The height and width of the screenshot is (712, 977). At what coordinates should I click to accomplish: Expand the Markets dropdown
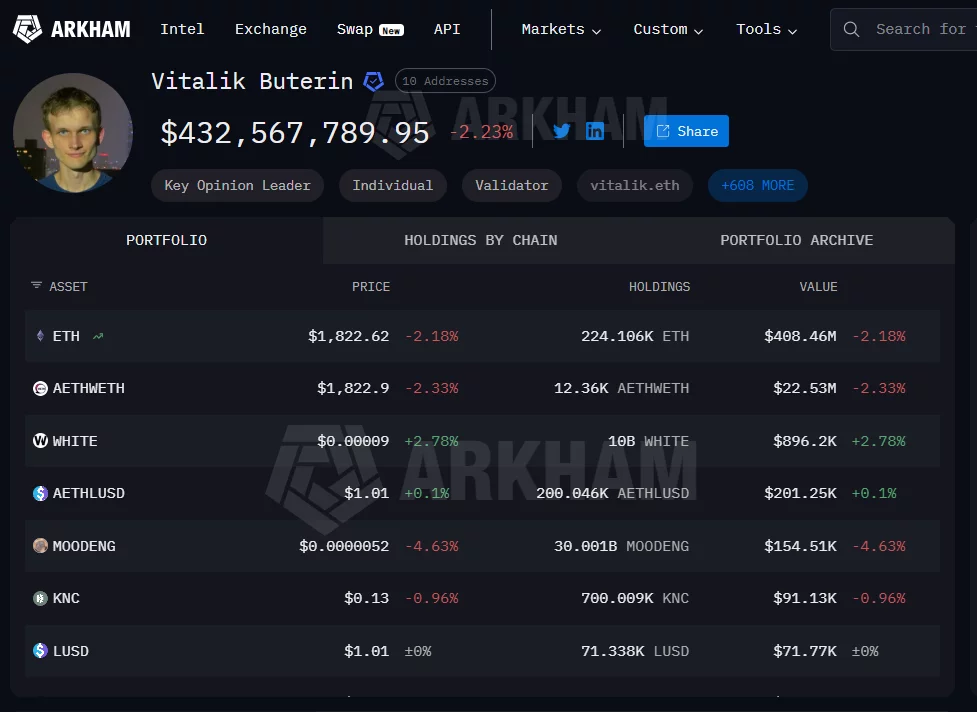tap(561, 29)
